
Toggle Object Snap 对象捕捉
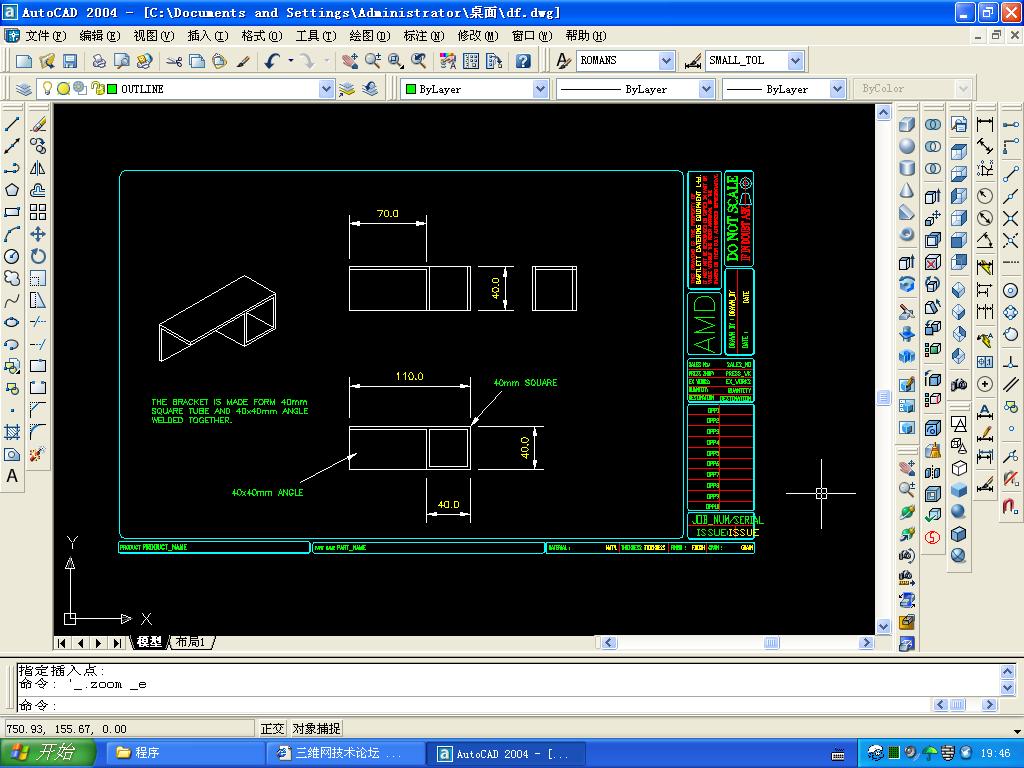point(316,728)
